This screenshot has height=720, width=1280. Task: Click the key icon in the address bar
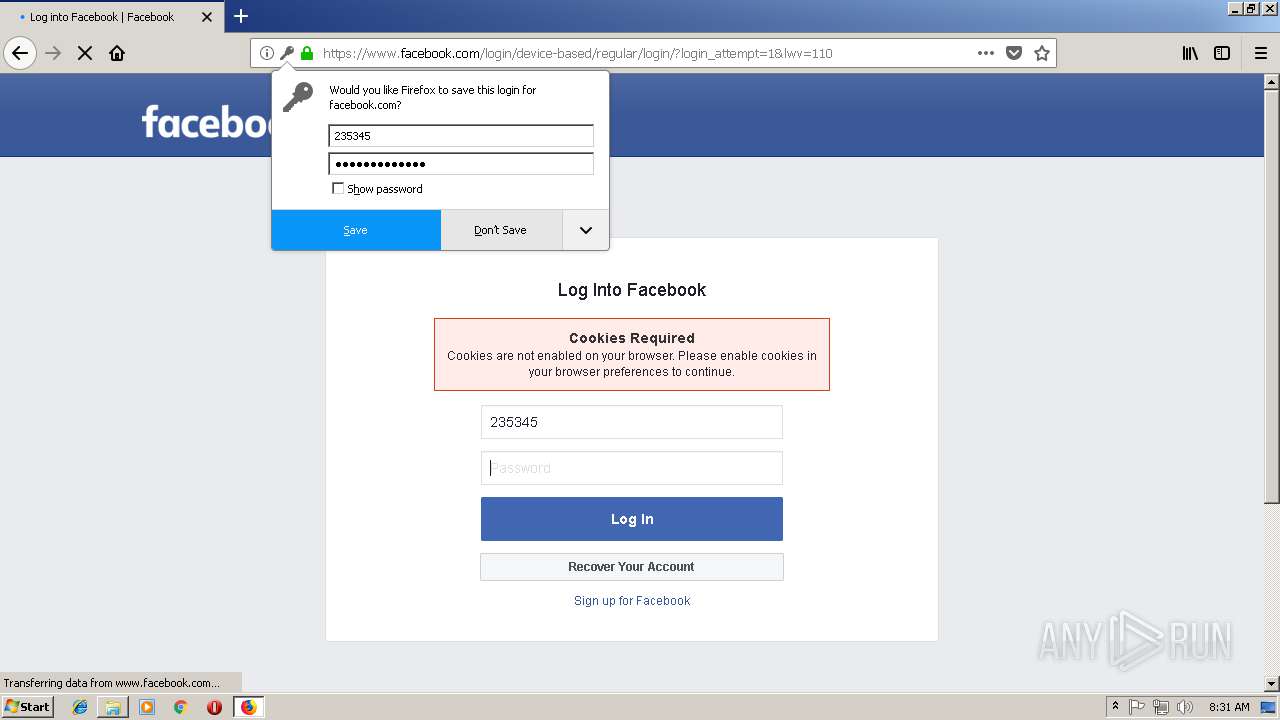(287, 53)
